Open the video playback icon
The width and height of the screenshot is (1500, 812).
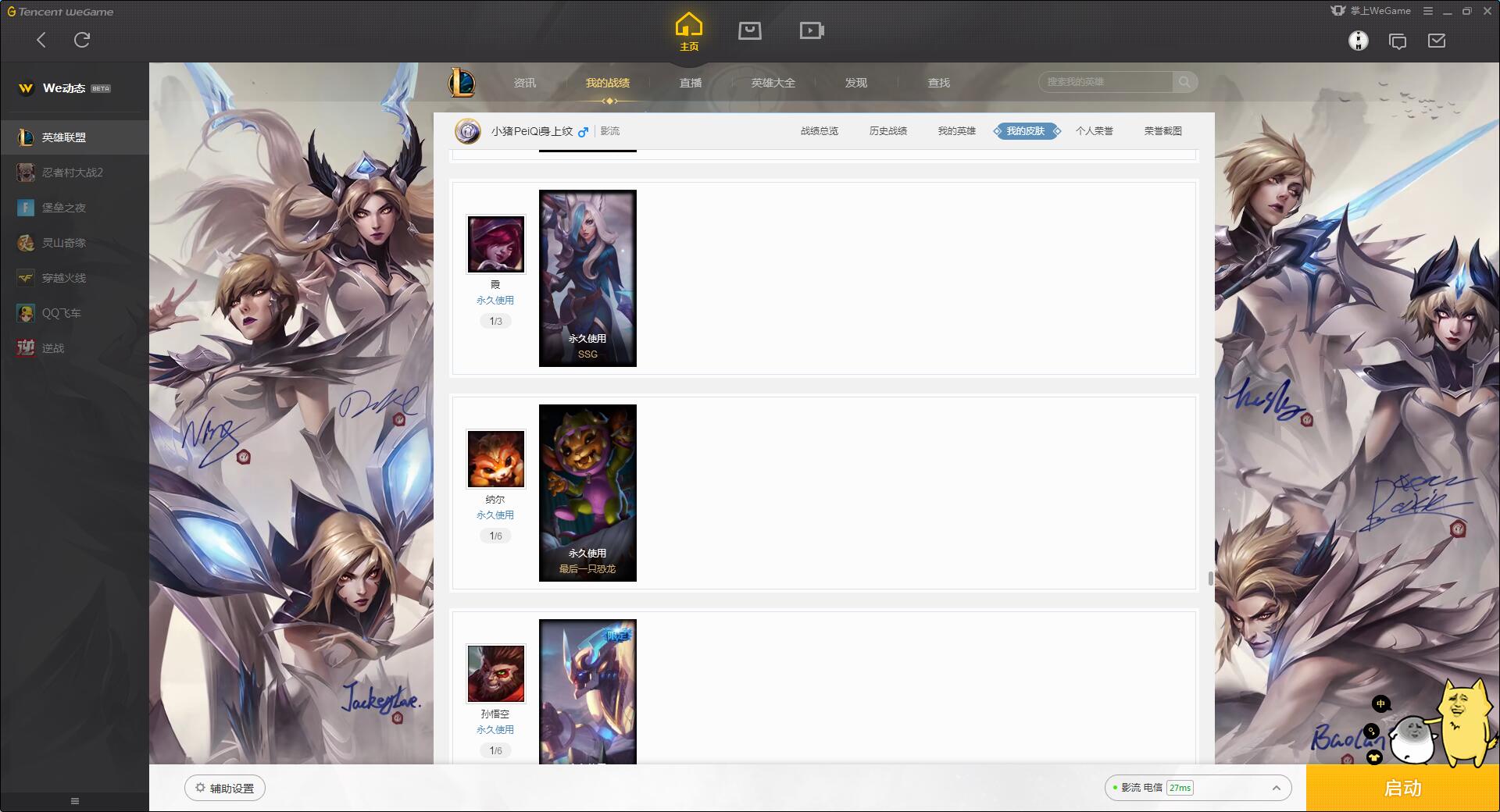click(x=812, y=30)
